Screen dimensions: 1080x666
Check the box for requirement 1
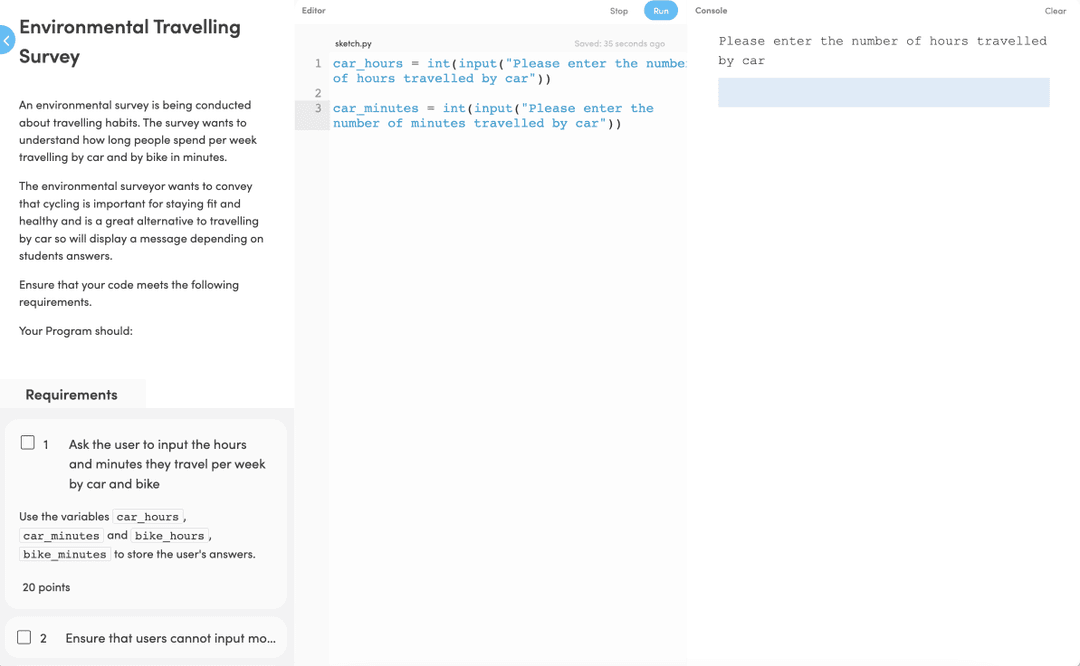(27, 441)
